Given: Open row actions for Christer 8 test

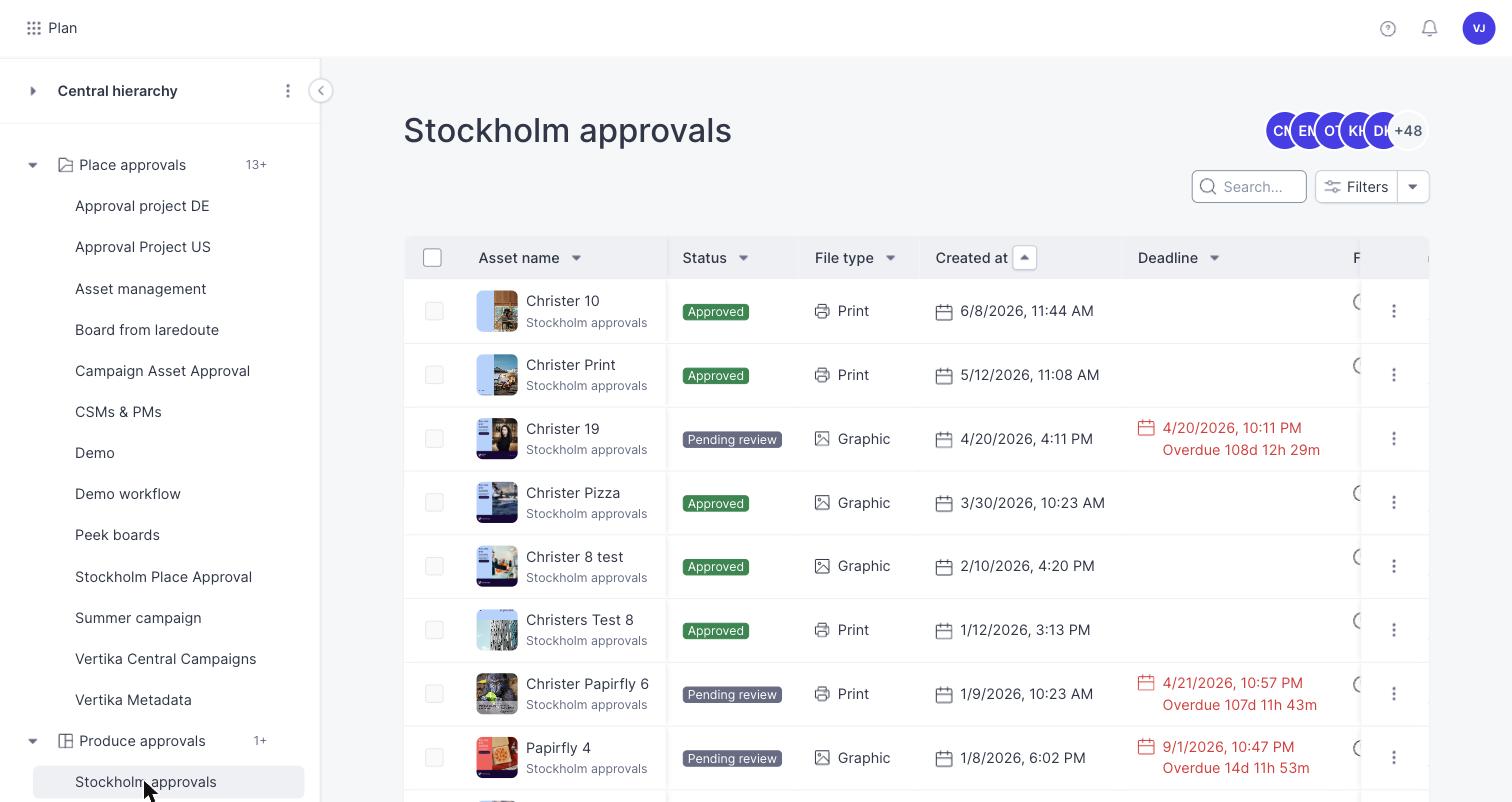Looking at the screenshot, I should tap(1394, 566).
